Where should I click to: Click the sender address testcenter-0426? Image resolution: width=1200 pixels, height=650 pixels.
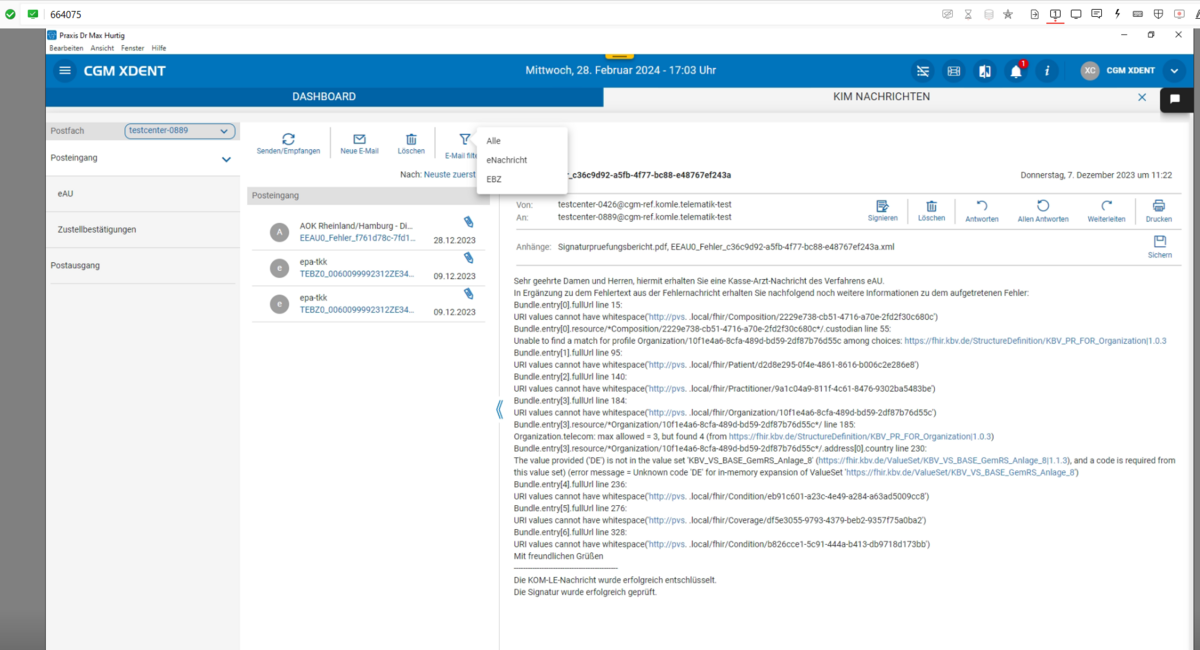(644, 205)
